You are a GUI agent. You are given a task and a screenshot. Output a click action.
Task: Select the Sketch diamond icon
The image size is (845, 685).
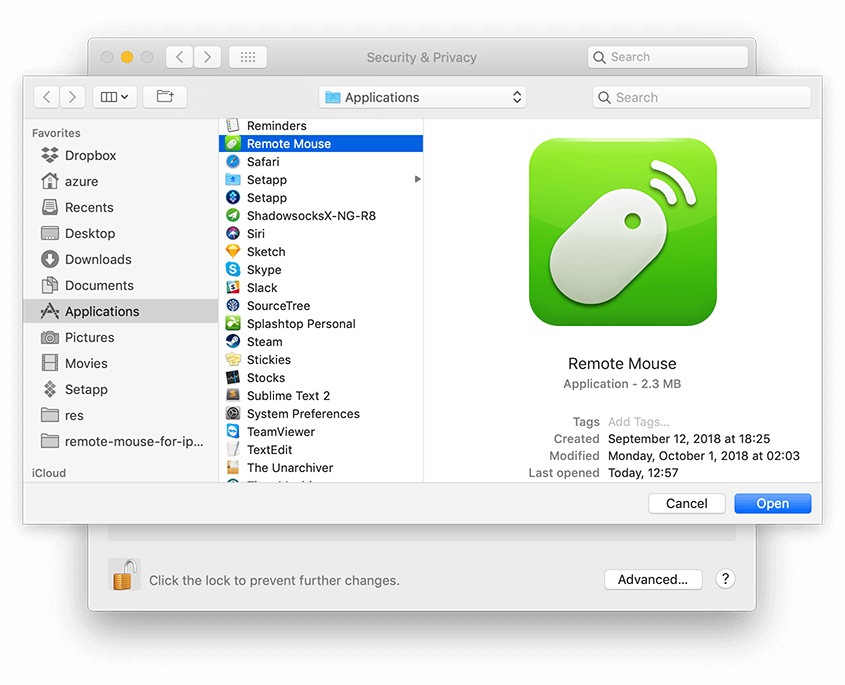232,252
